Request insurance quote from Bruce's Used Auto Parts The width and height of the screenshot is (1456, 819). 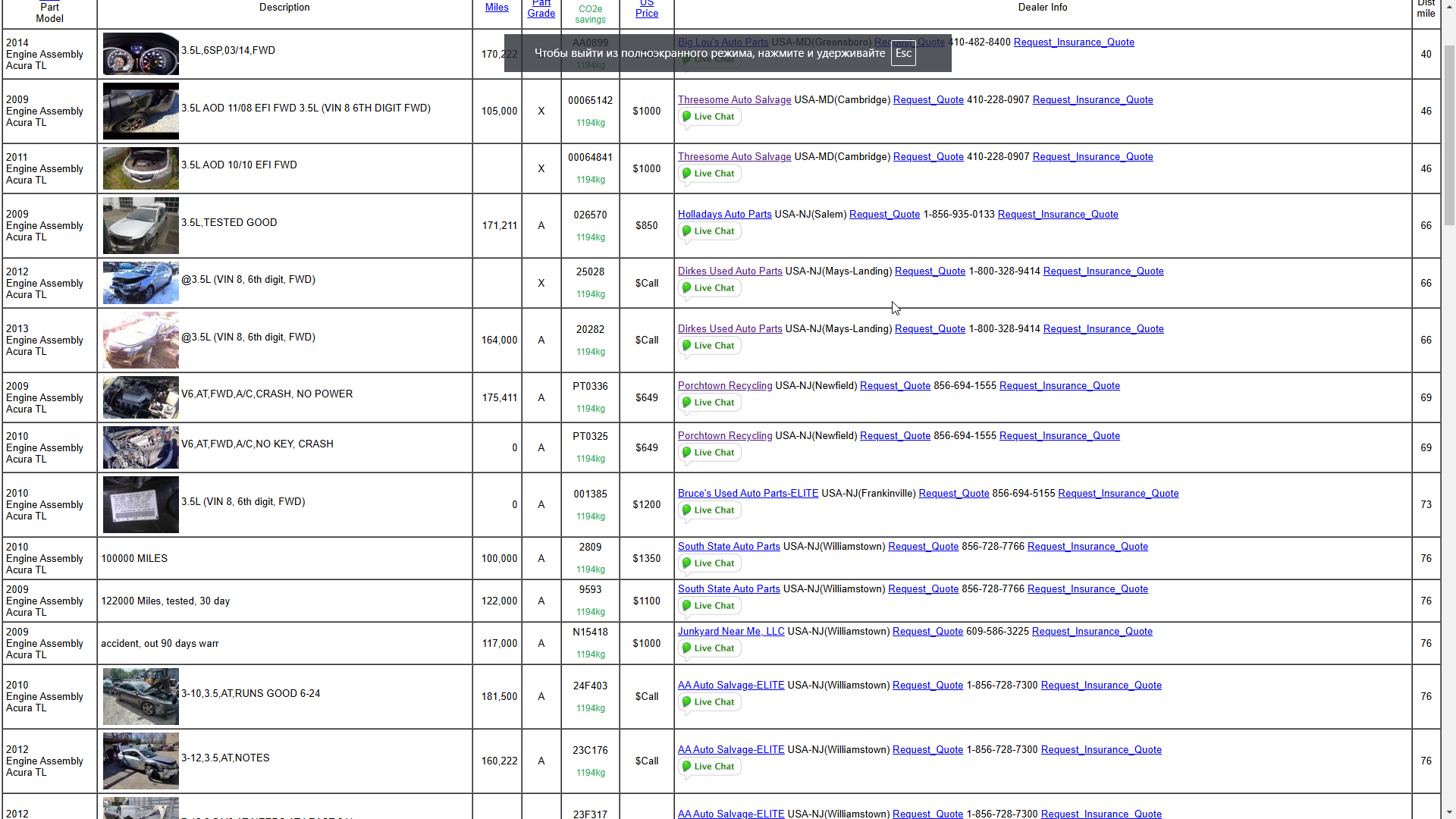pyautogui.click(x=1118, y=494)
